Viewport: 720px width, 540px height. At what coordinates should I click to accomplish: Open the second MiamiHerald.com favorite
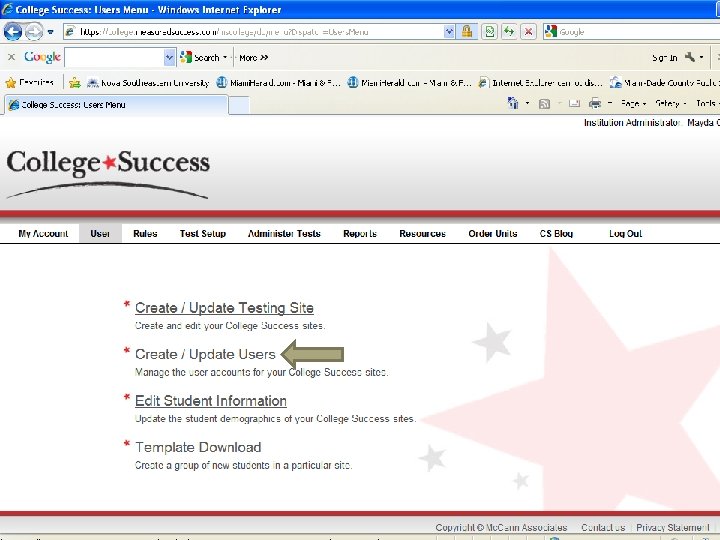tap(410, 83)
